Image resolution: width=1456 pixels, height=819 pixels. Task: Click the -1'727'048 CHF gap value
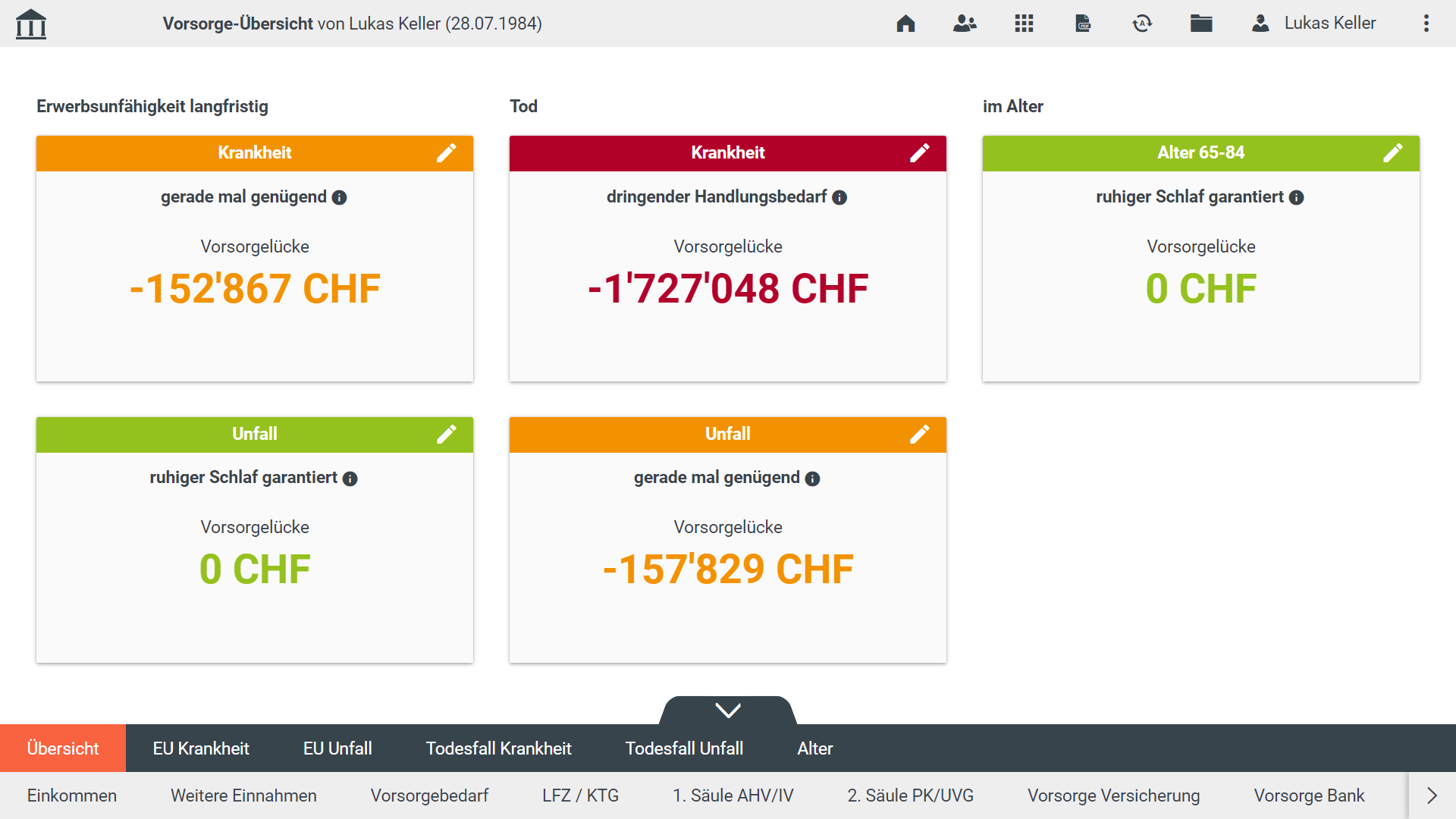[x=728, y=289]
